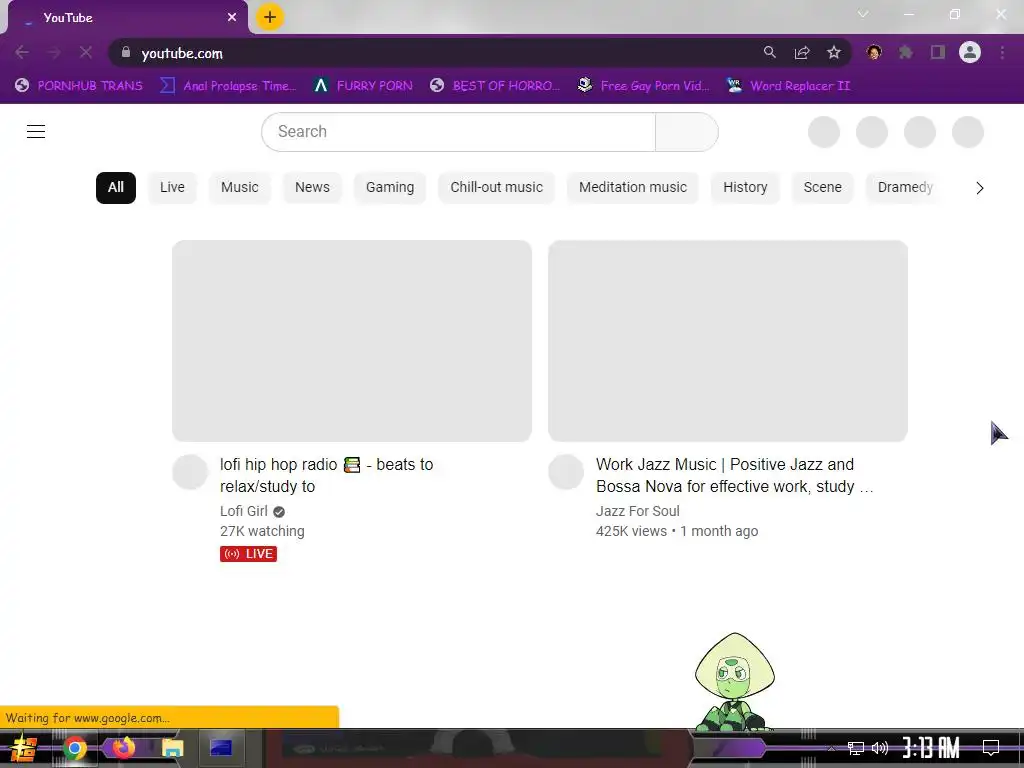
Task: Select the History filter chip
Action: (745, 187)
